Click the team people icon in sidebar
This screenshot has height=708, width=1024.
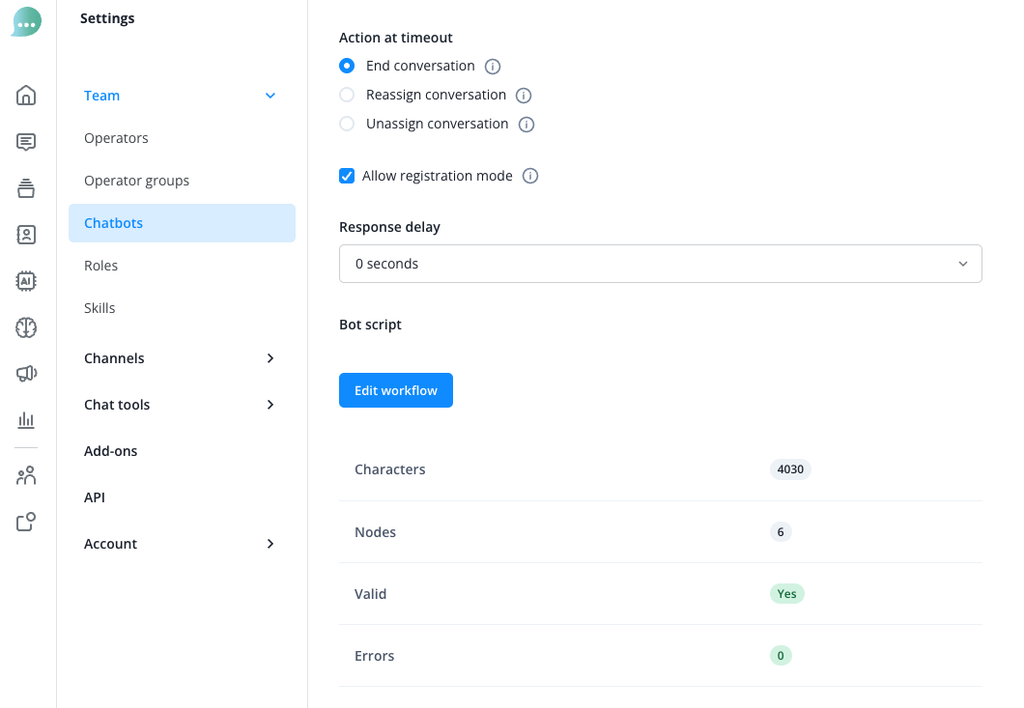point(26,476)
